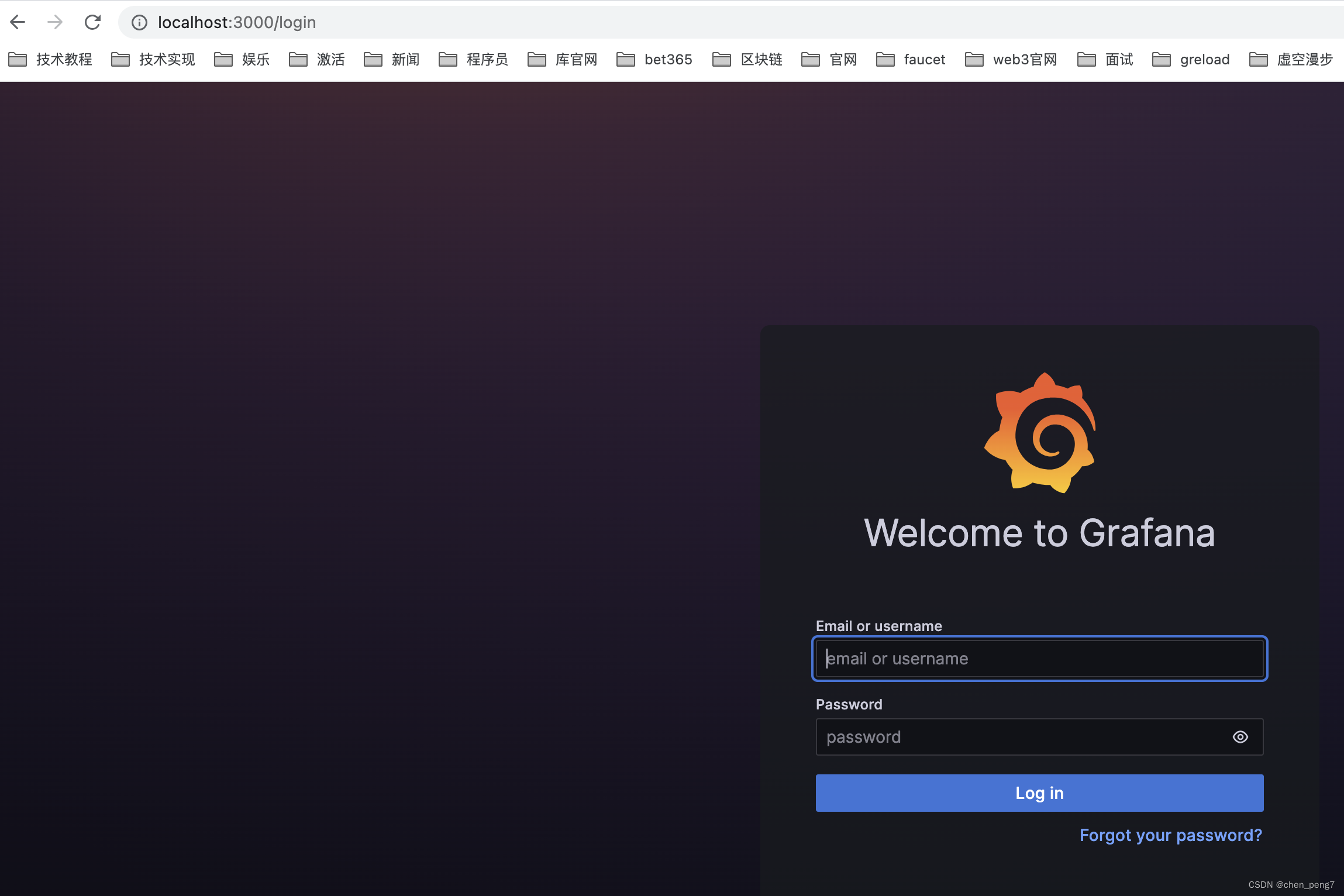
Task: Click the browser back arrow
Action: pos(18,22)
